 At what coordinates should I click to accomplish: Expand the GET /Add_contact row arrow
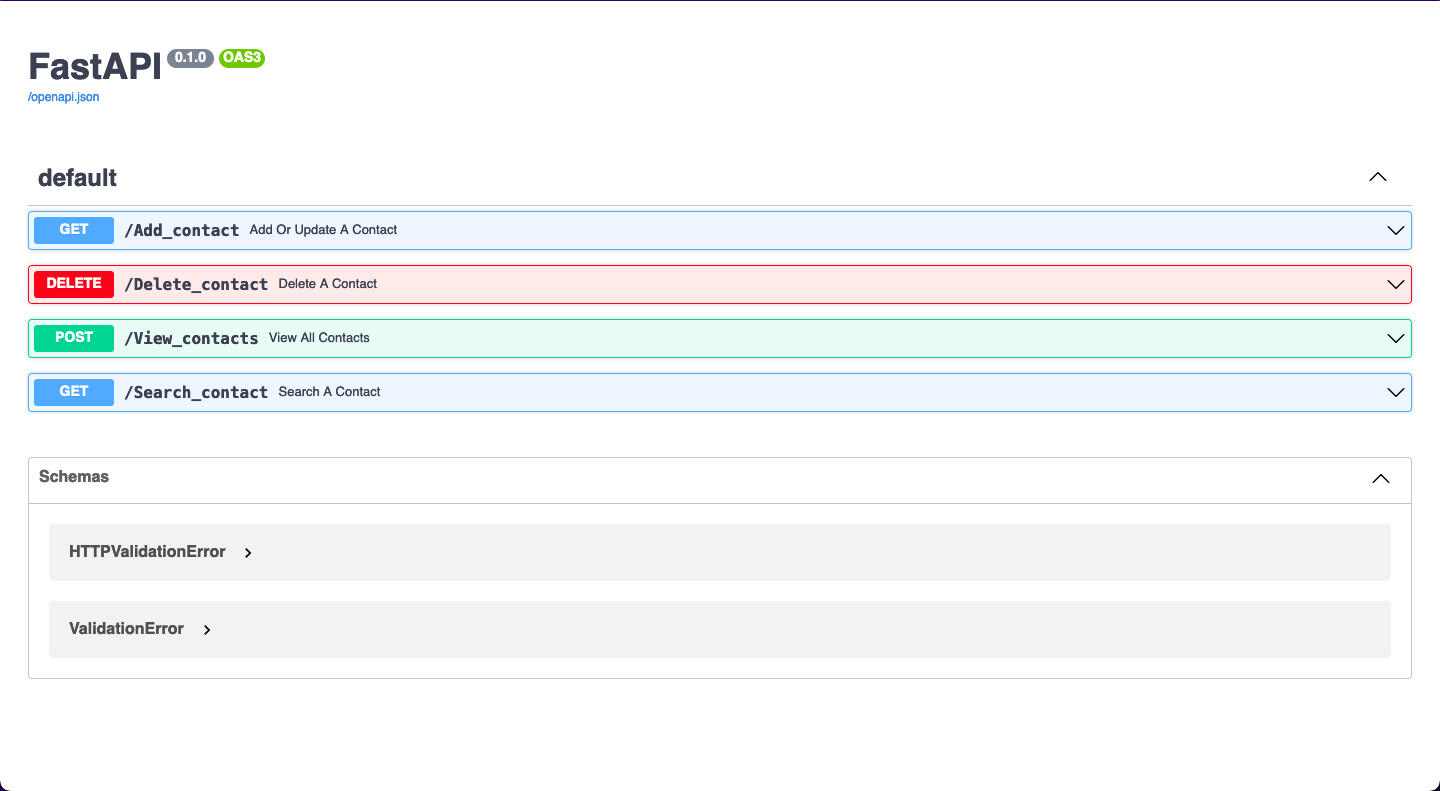coord(1396,230)
